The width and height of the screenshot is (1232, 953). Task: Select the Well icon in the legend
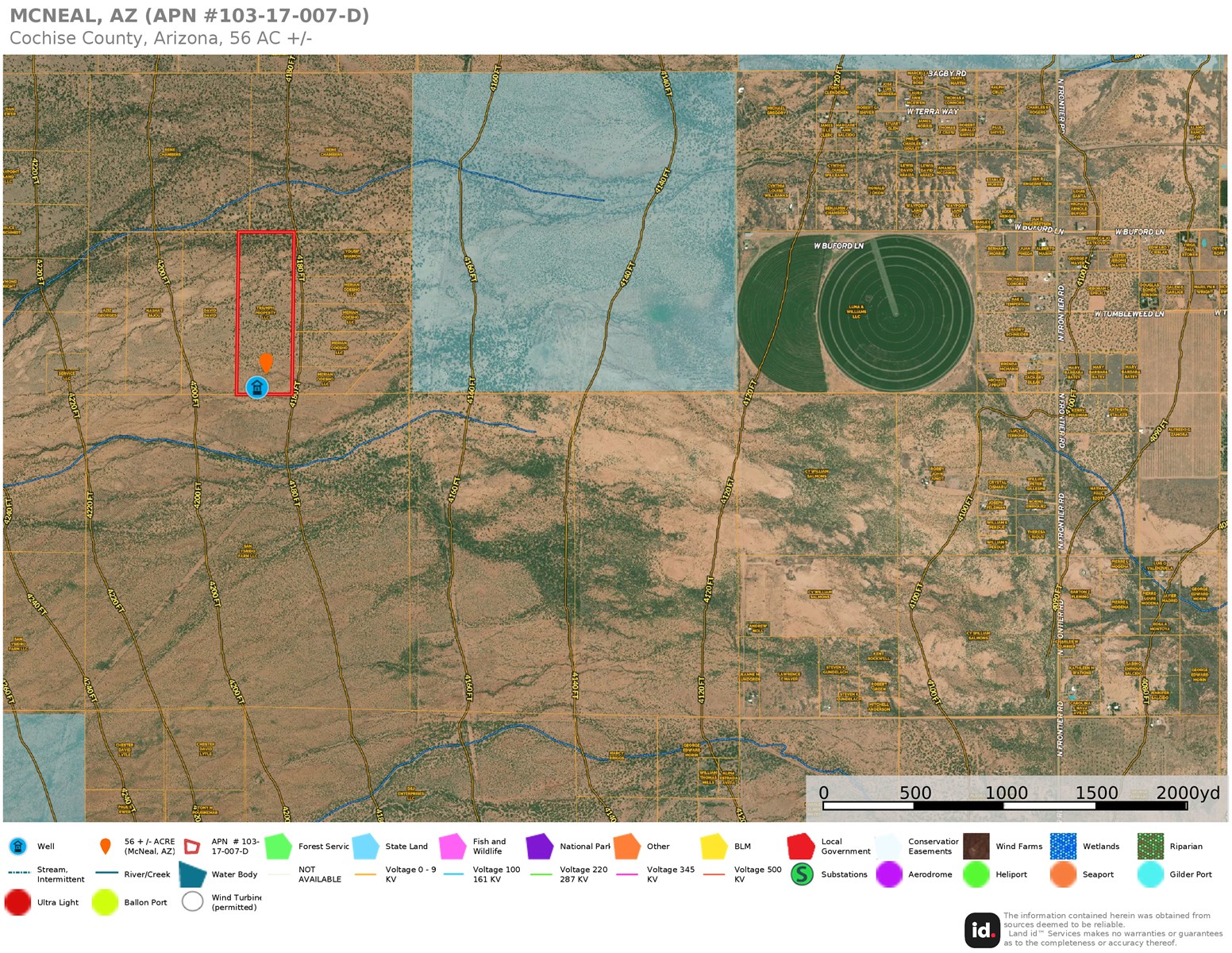[x=18, y=847]
